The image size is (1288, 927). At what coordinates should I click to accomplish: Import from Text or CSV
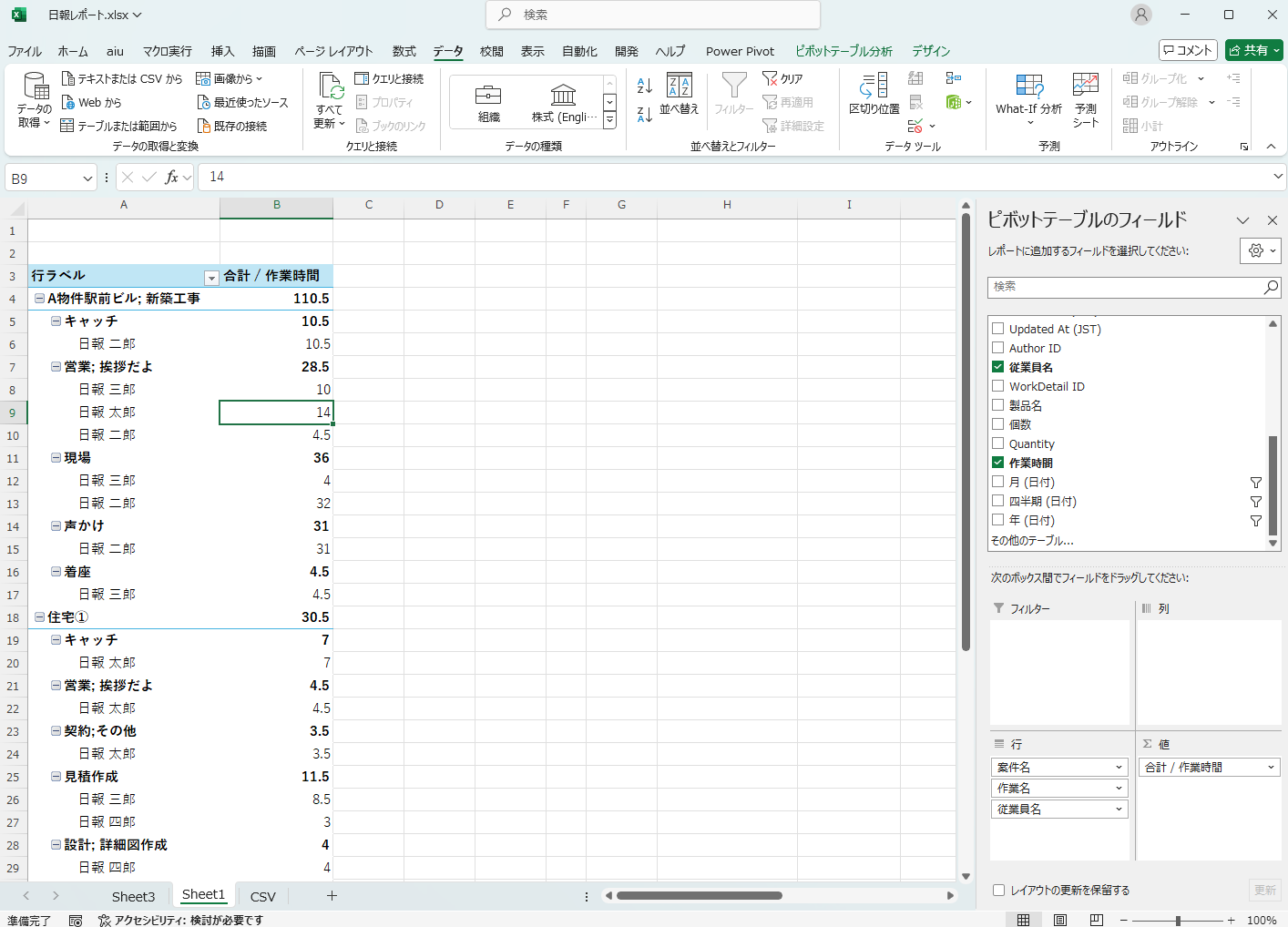tap(121, 79)
